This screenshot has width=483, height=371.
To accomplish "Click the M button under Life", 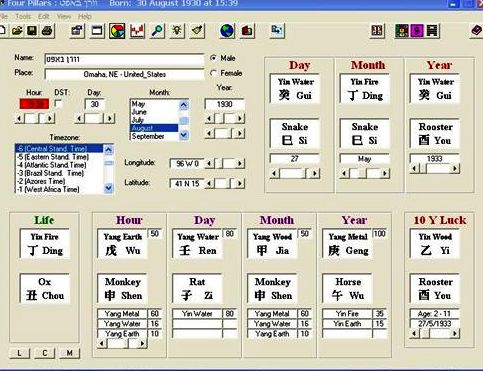I will tap(69, 353).
